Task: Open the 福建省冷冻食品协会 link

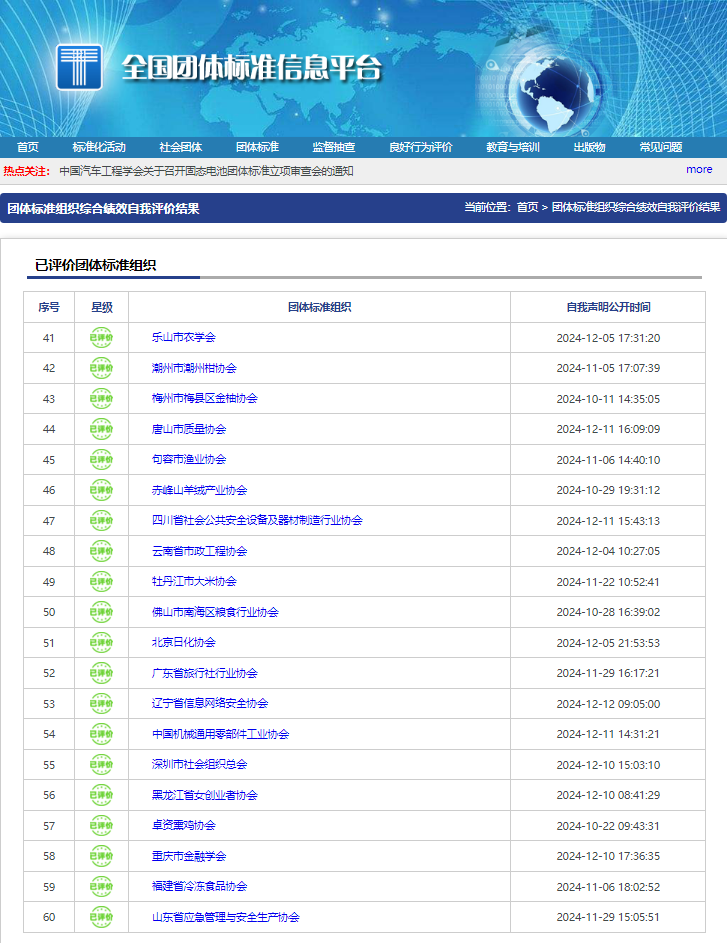Action: click(200, 886)
